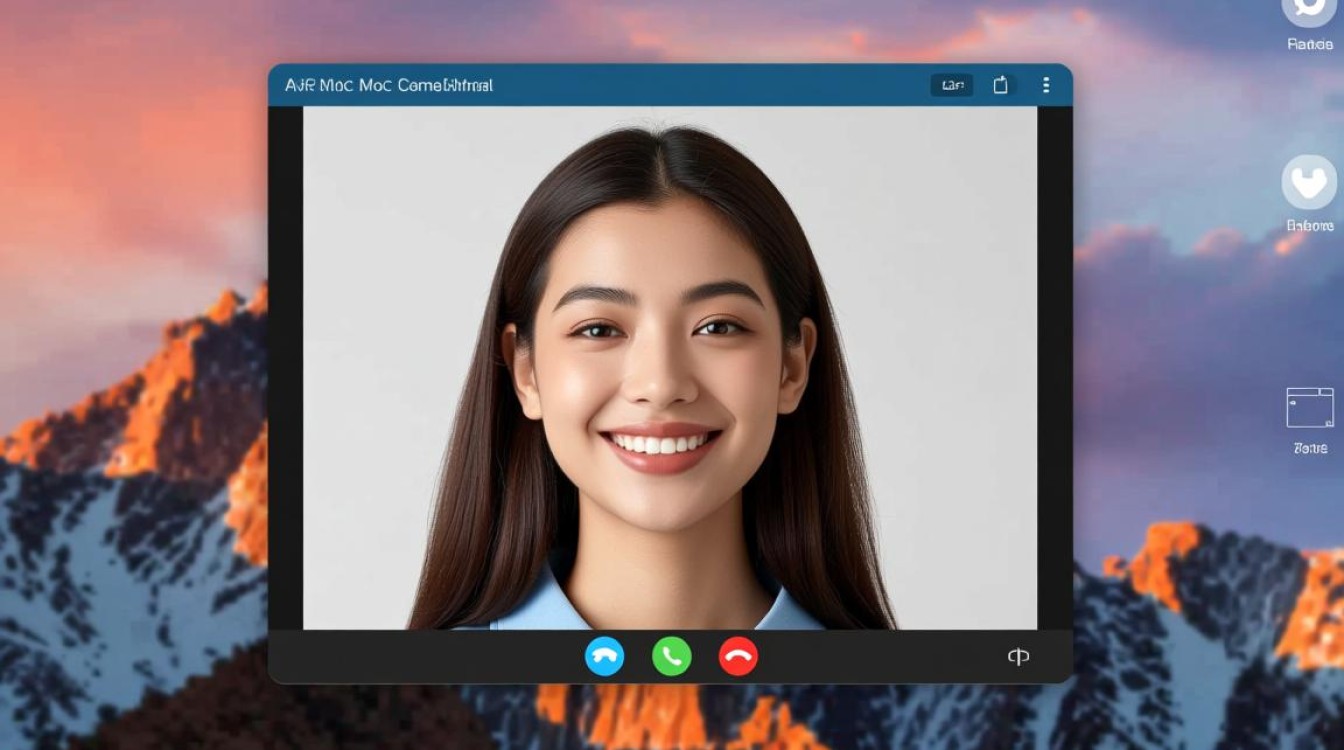Click the call window title text
This screenshot has height=750, width=1344.
click(389, 86)
